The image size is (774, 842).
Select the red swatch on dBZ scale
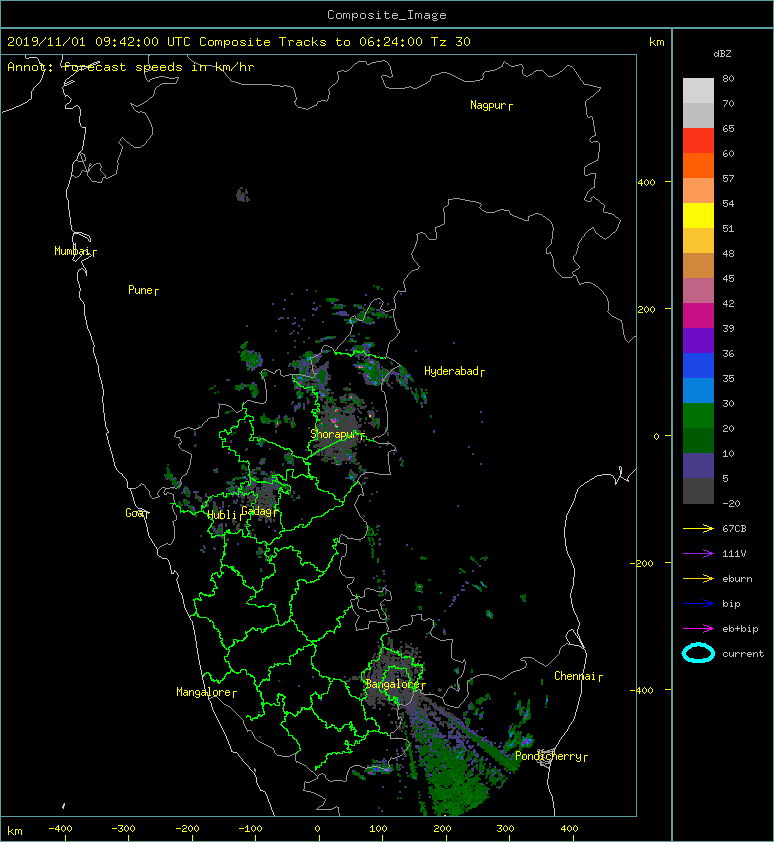tap(698, 141)
